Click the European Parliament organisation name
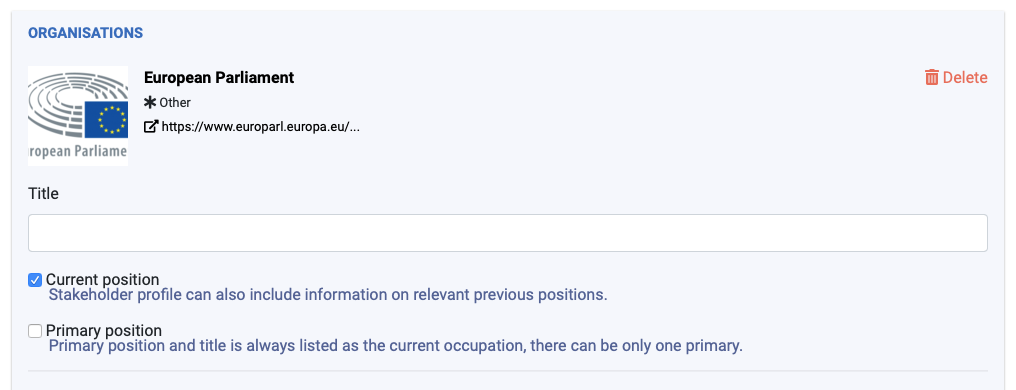The height and width of the screenshot is (390, 1016). tap(219, 78)
